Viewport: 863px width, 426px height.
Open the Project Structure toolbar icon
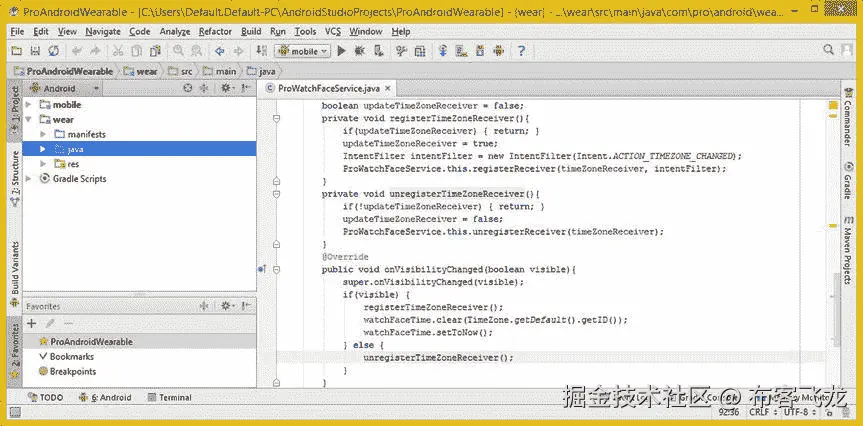pyautogui.click(x=420, y=51)
